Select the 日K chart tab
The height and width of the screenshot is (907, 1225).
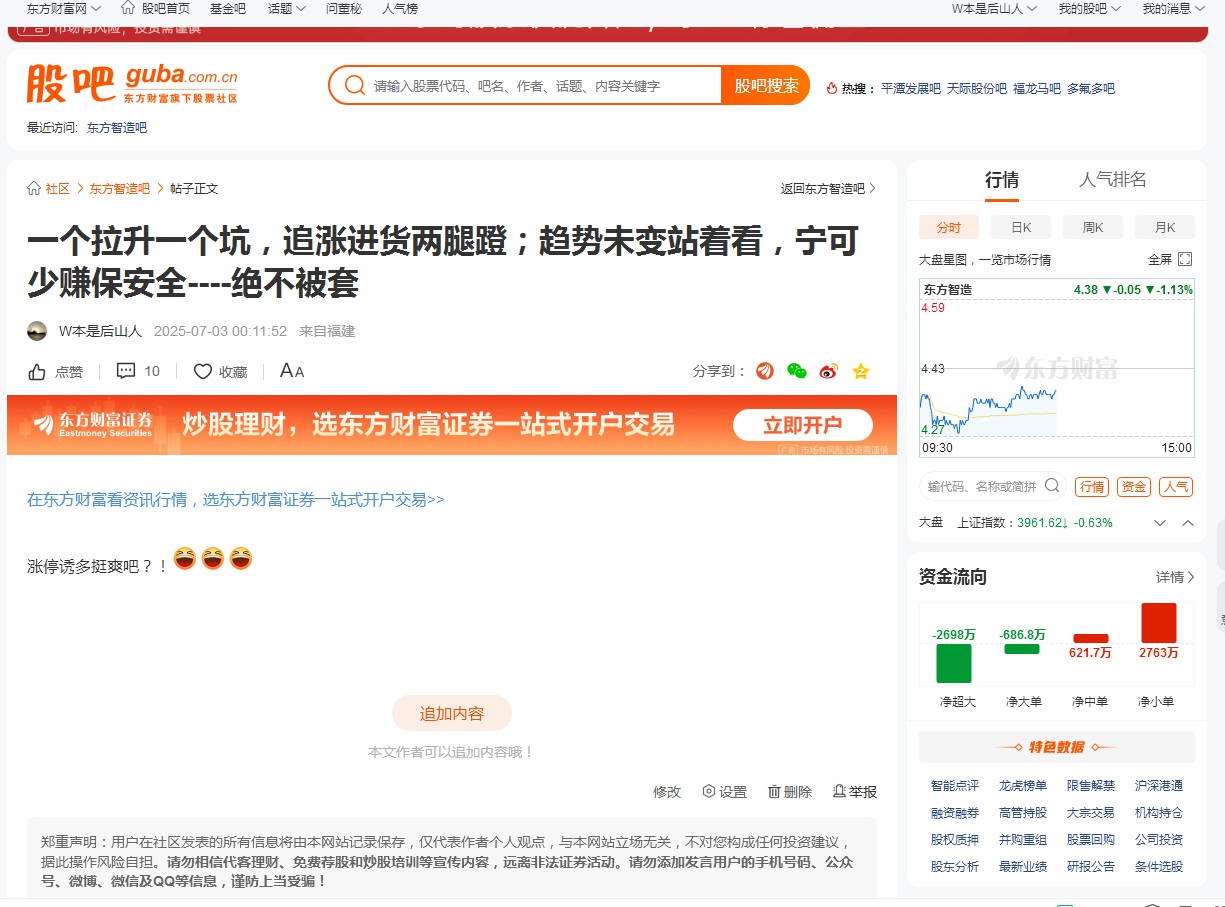(1021, 227)
